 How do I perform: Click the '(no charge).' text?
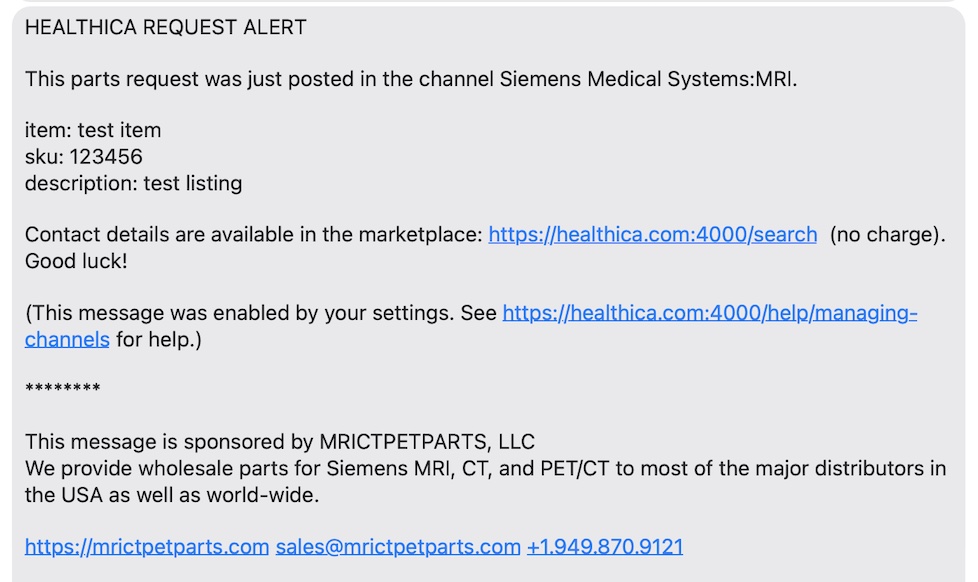click(888, 235)
